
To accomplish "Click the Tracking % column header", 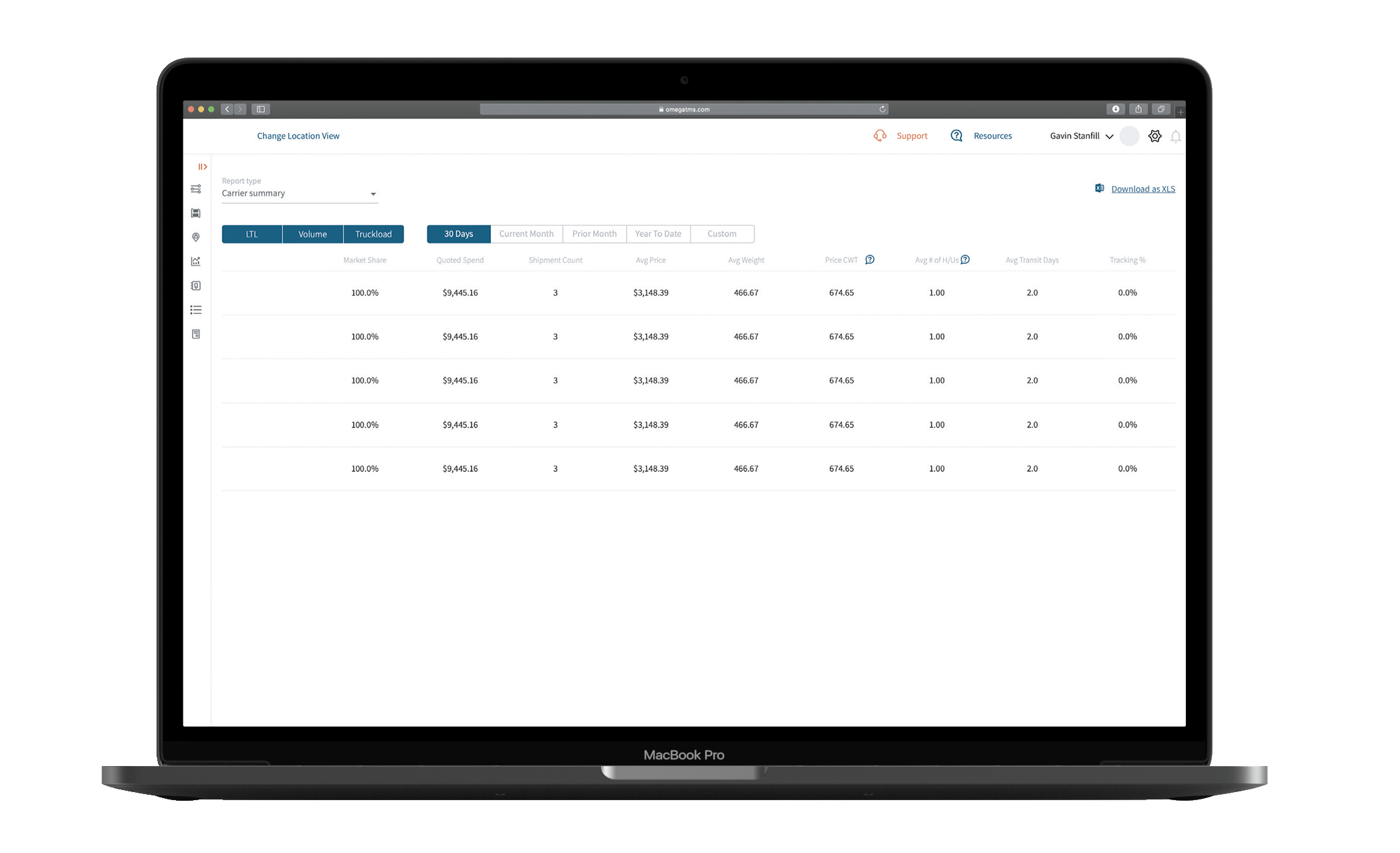I will pyautogui.click(x=1128, y=260).
